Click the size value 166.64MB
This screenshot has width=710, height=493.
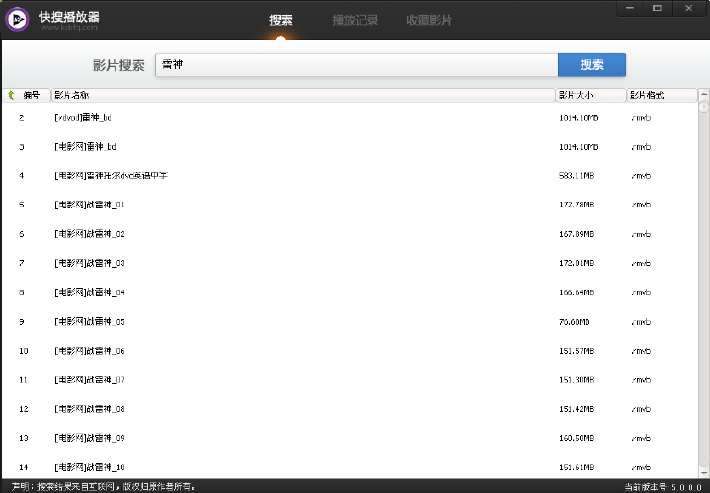pyautogui.click(x=576, y=292)
